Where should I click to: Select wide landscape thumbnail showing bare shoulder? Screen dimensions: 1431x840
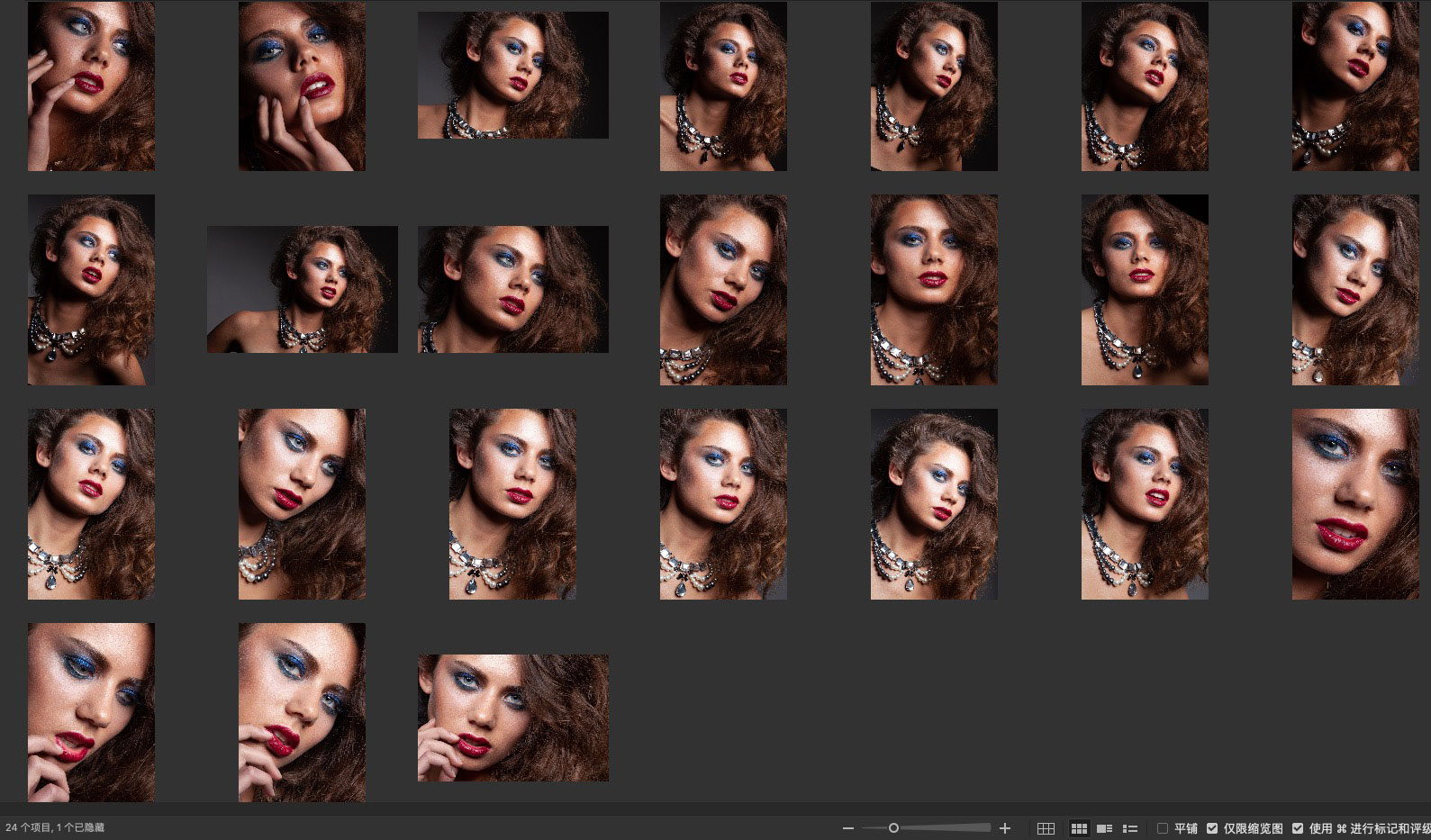tap(302, 289)
